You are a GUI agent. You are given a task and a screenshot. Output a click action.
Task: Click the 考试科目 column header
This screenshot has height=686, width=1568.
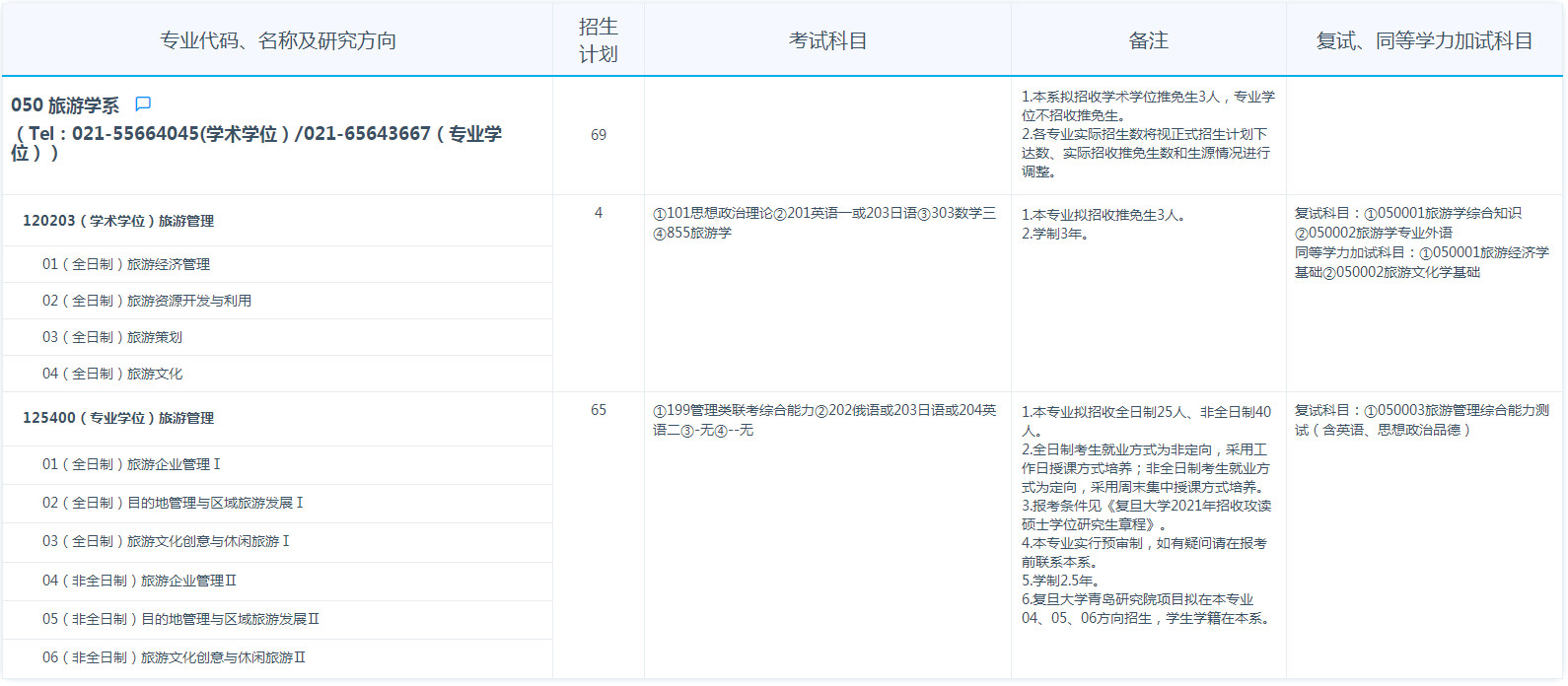tap(827, 40)
